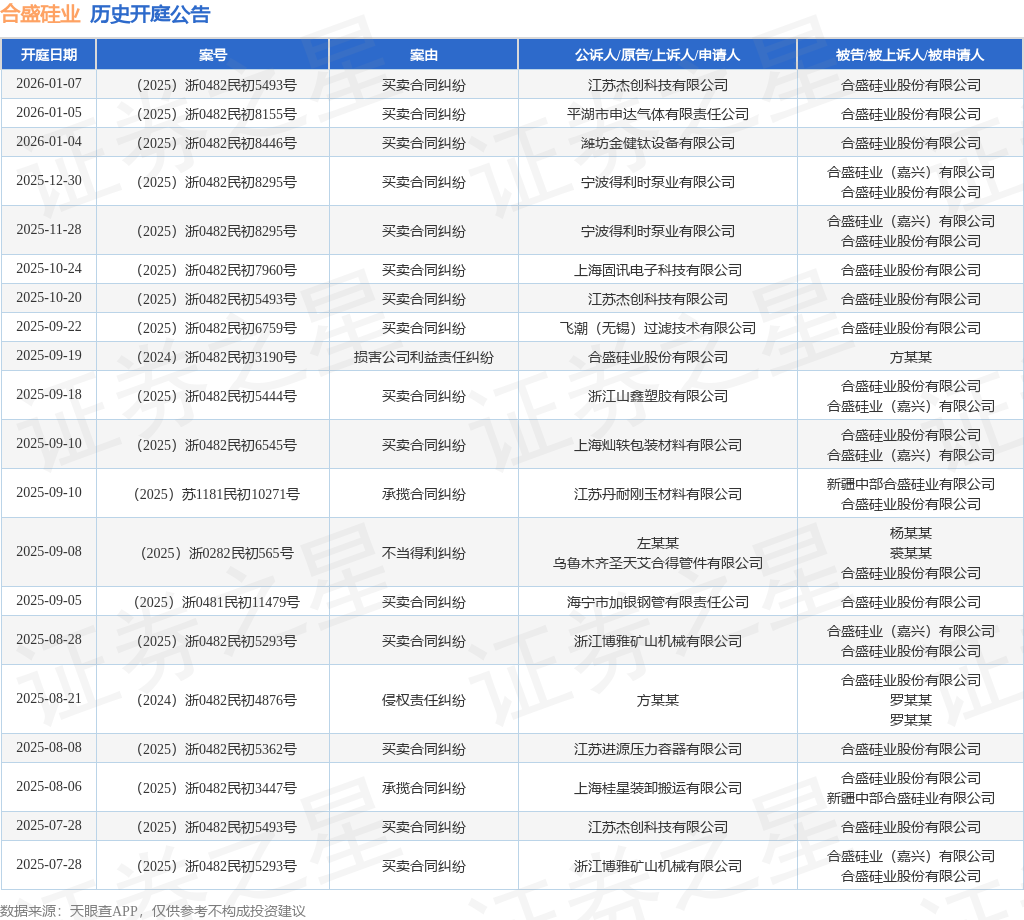Click the date 2025-09-19
Image resolution: width=1024 pixels, height=920 pixels.
pyautogui.click(x=49, y=355)
